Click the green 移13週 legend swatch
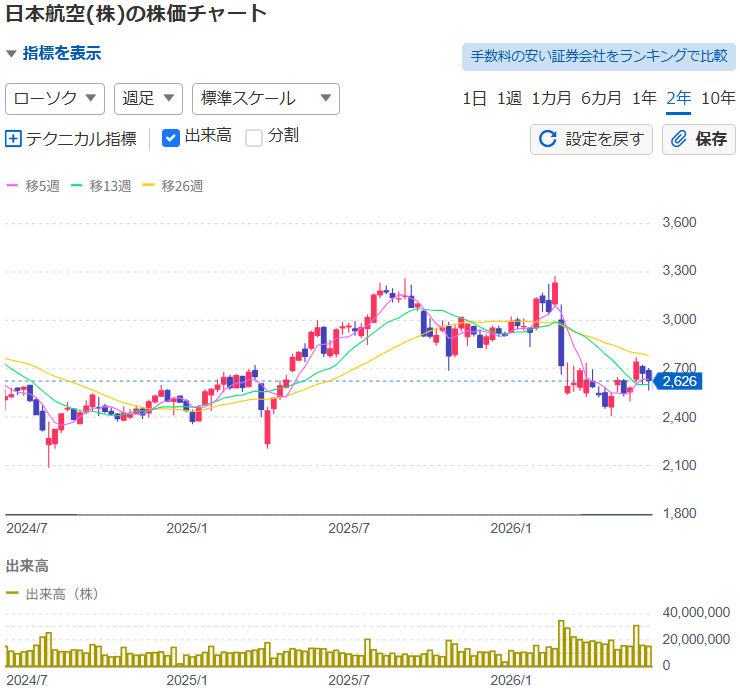 click(x=76, y=185)
